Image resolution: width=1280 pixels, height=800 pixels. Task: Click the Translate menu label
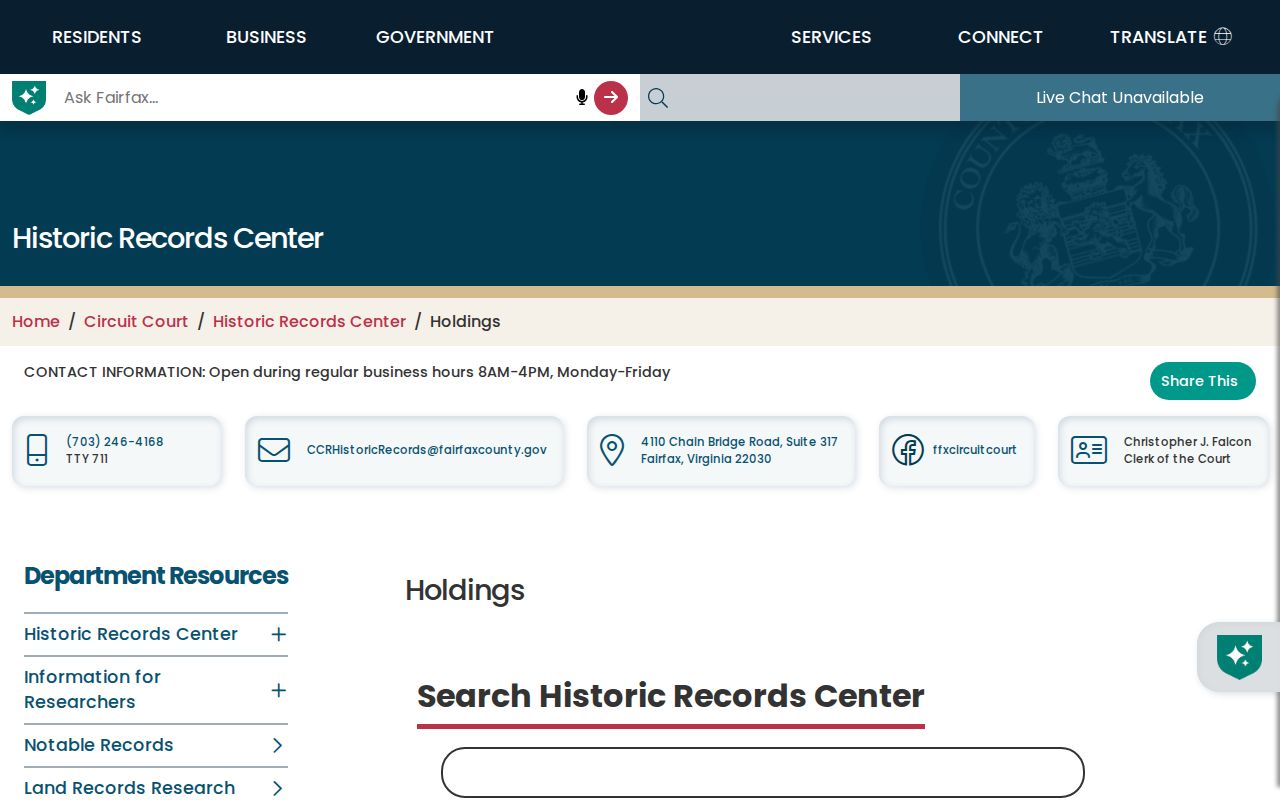pyautogui.click(x=1158, y=37)
